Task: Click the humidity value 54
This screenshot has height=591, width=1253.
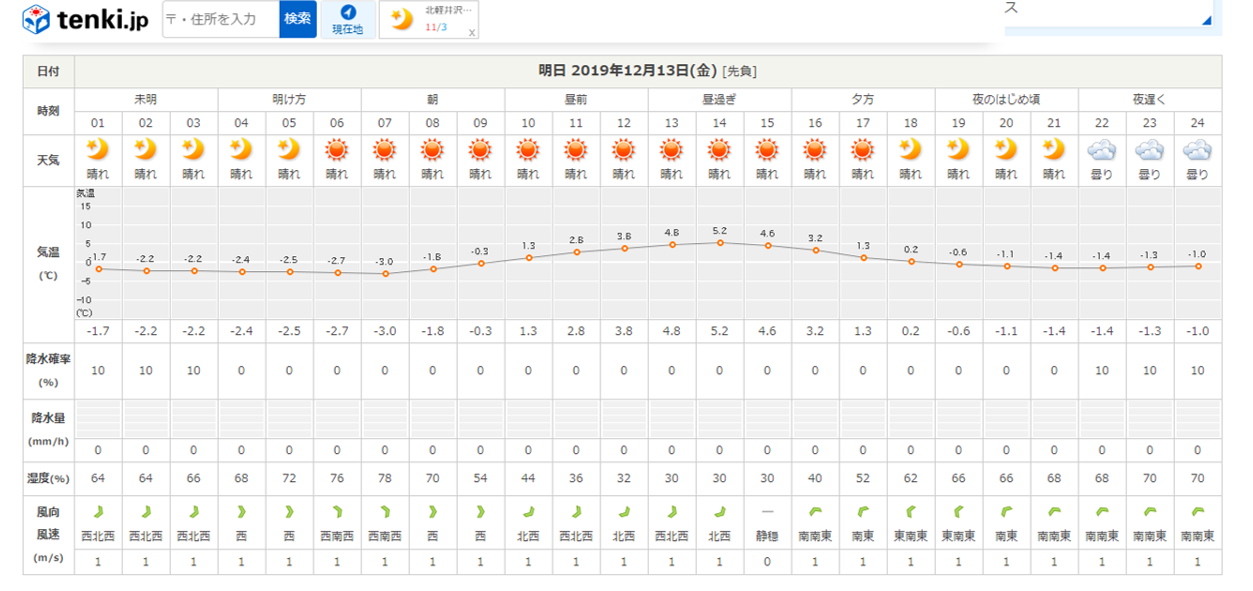Action: (480, 477)
